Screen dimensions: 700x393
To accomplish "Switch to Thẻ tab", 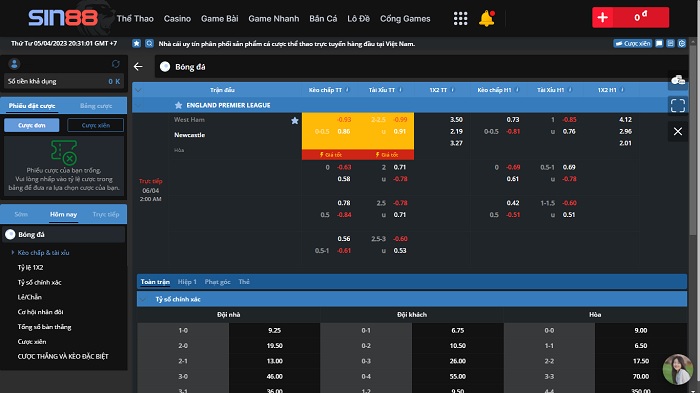I will tap(244, 282).
